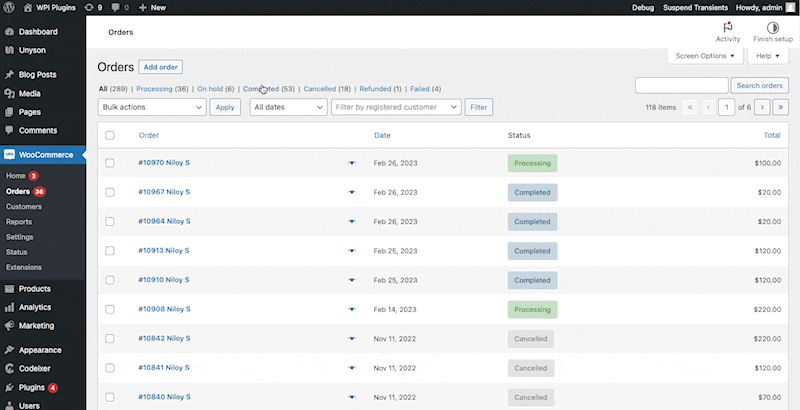Preview order #10908 with eye icon
800x410 pixels.
click(352, 310)
